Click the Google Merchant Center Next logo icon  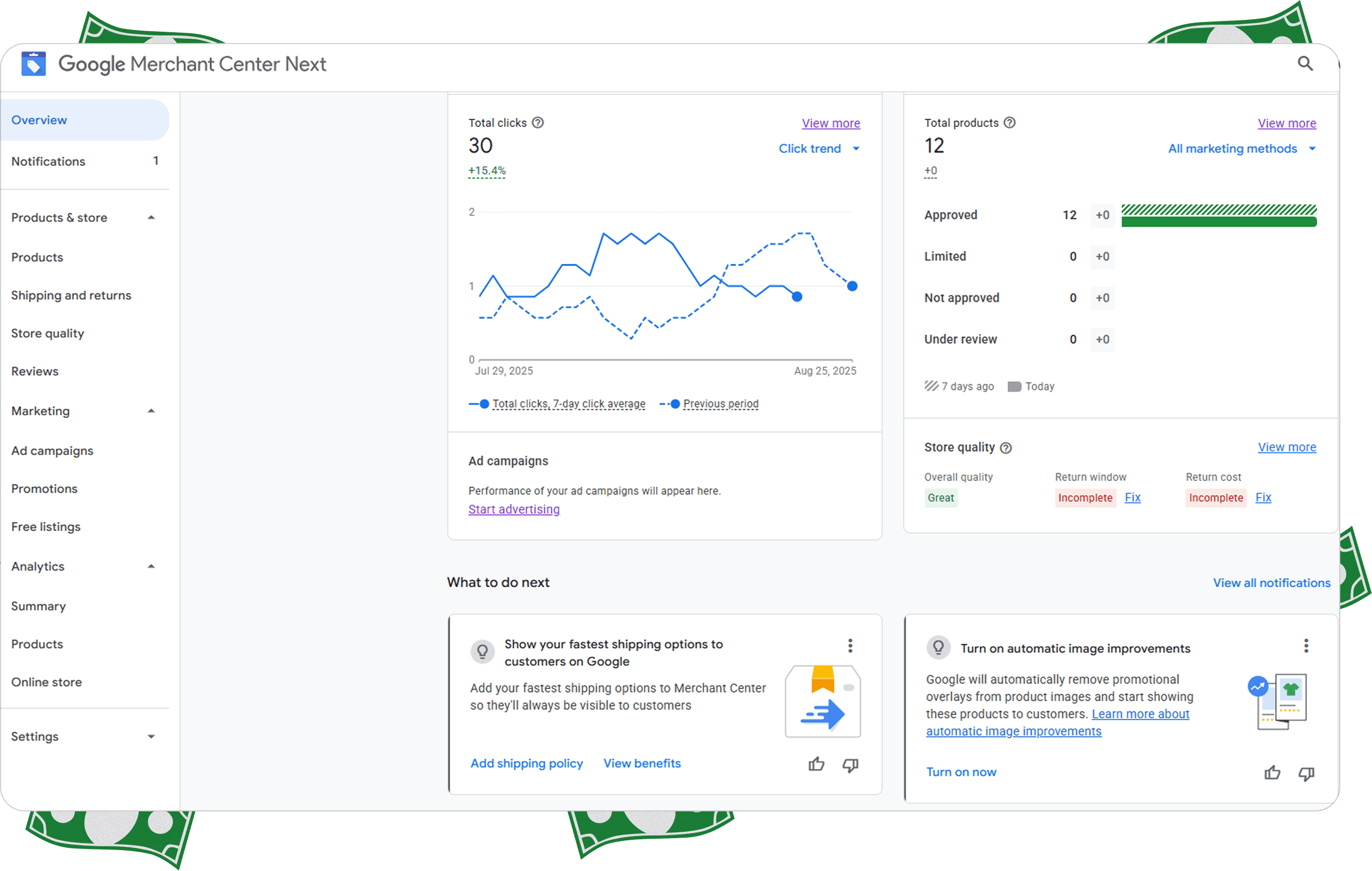tap(33, 63)
